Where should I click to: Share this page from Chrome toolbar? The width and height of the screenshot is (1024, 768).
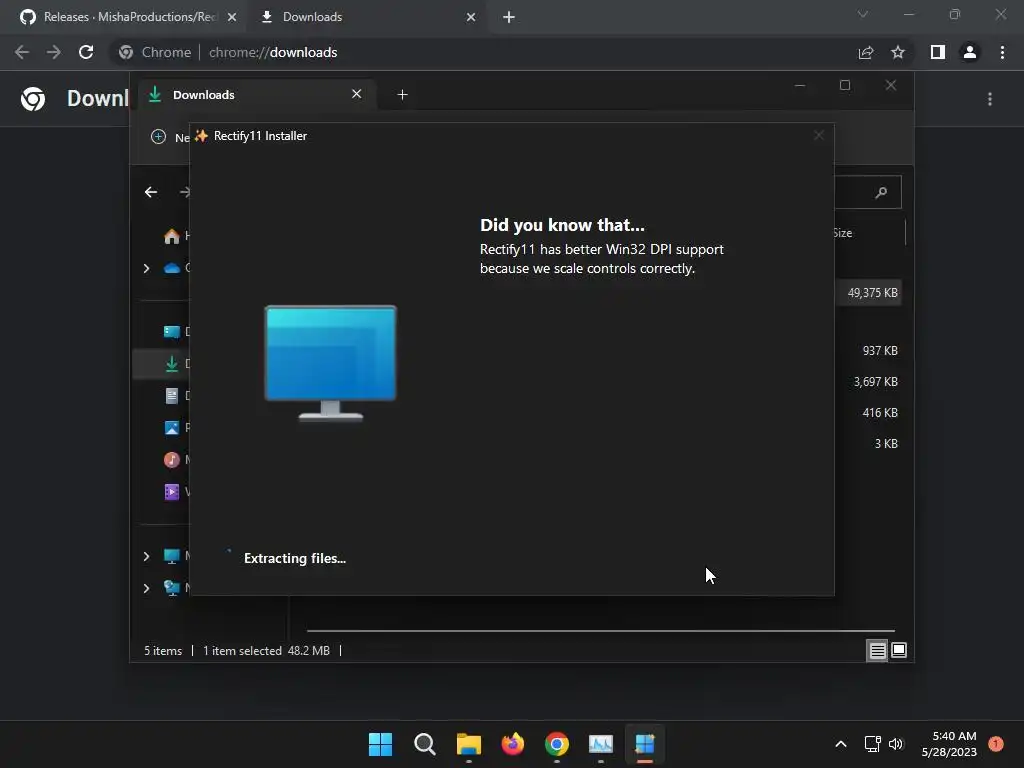(x=866, y=52)
